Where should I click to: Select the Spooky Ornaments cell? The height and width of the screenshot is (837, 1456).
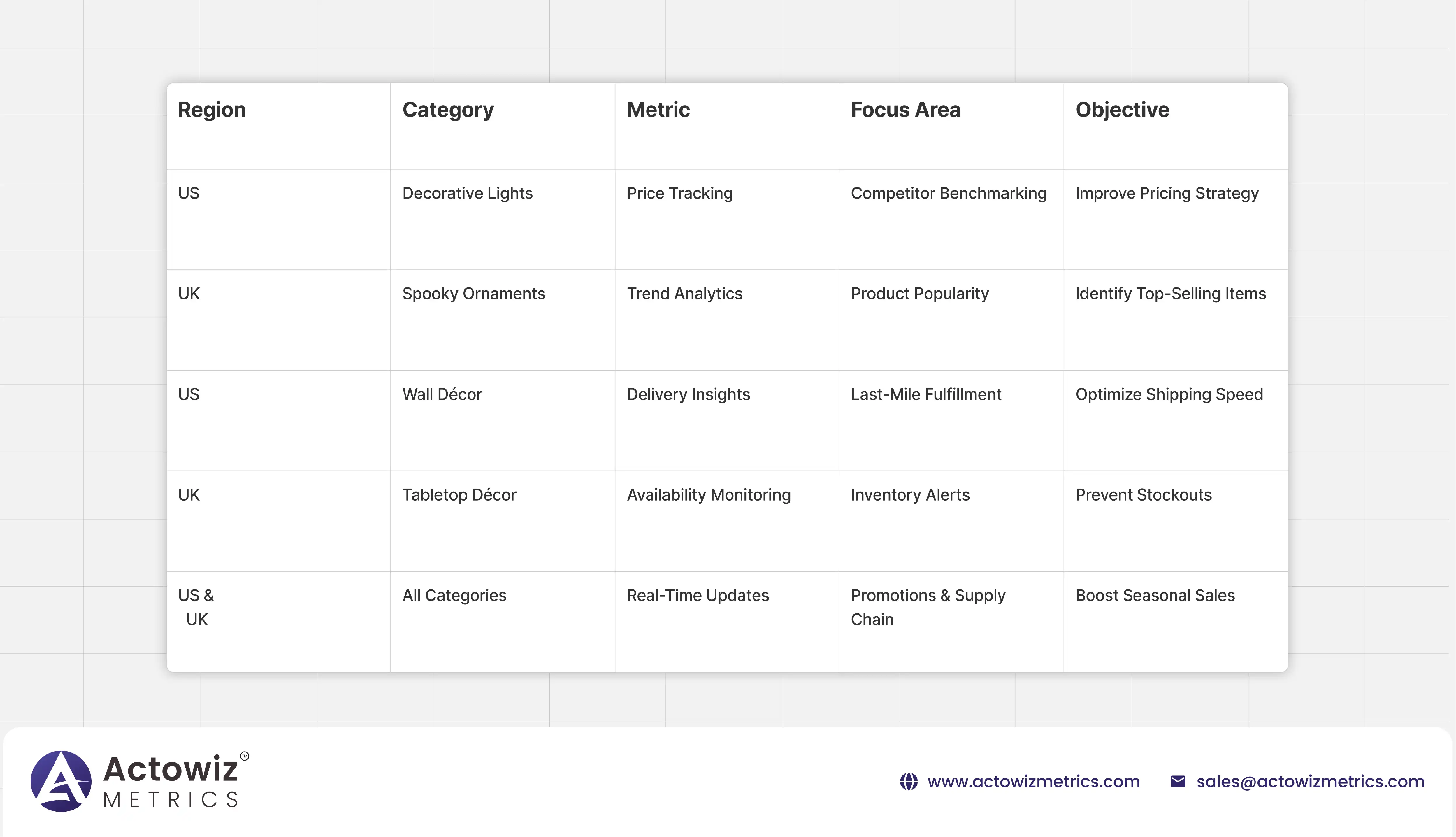click(x=473, y=294)
